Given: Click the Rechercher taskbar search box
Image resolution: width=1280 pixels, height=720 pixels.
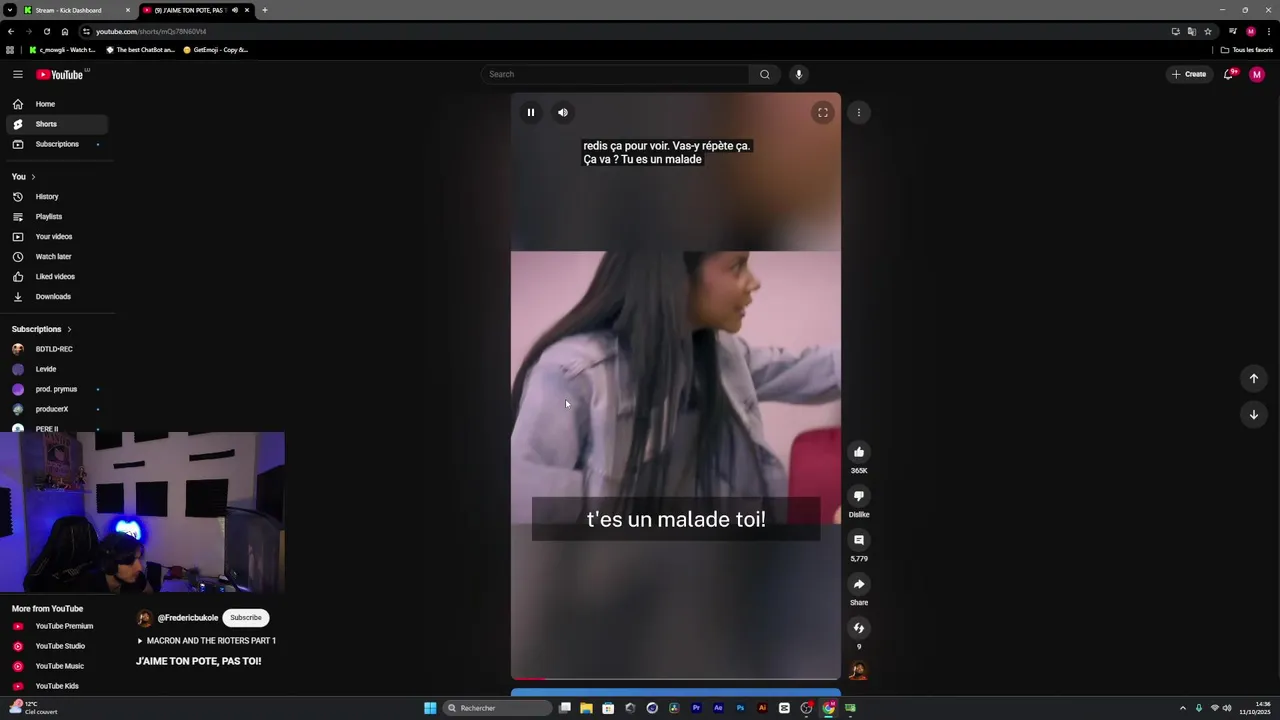Looking at the screenshot, I should 498,708.
